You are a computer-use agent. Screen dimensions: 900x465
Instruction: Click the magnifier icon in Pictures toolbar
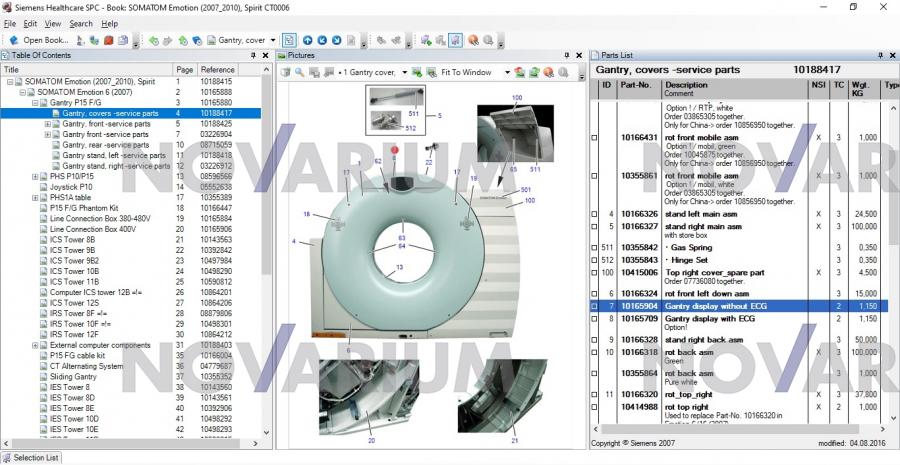(300, 72)
